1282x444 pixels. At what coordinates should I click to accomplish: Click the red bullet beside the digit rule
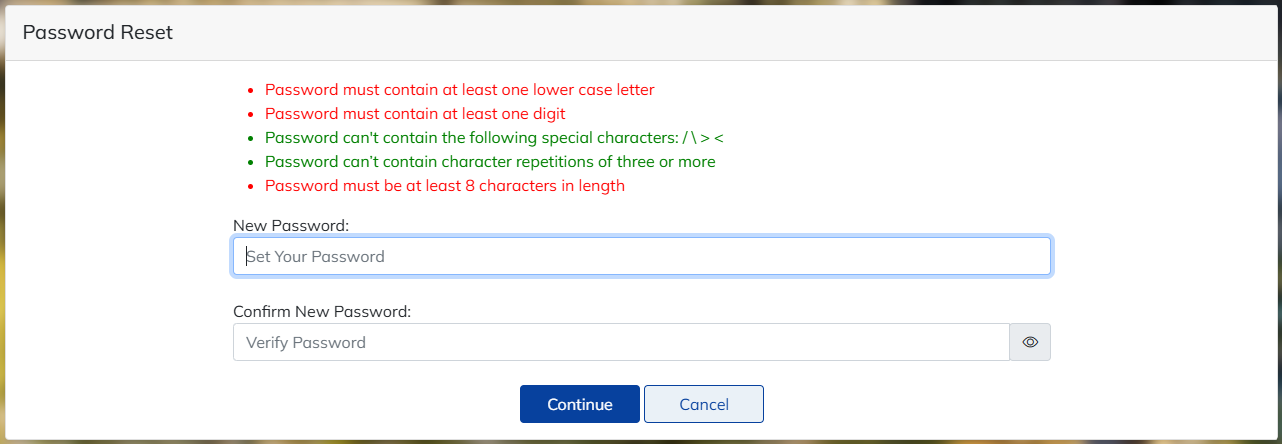coord(251,115)
